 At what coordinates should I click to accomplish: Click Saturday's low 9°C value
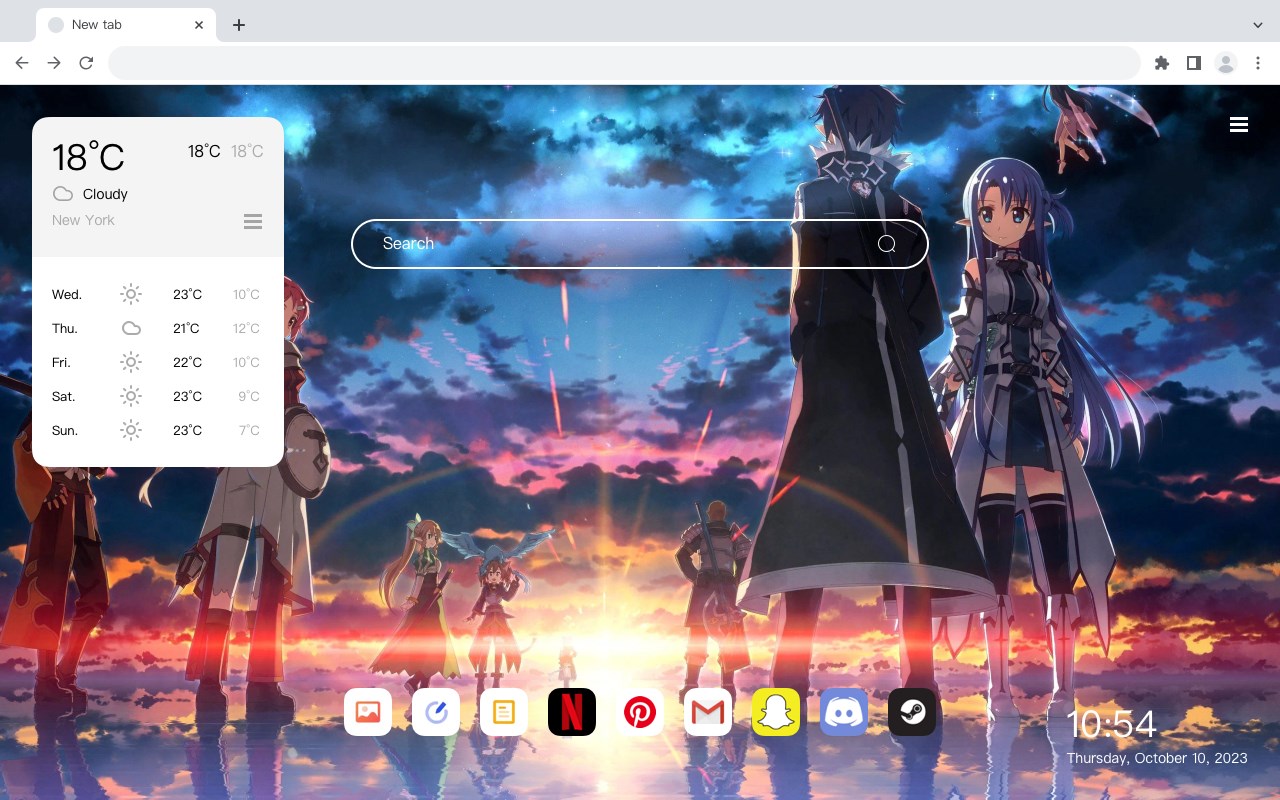[x=249, y=397]
